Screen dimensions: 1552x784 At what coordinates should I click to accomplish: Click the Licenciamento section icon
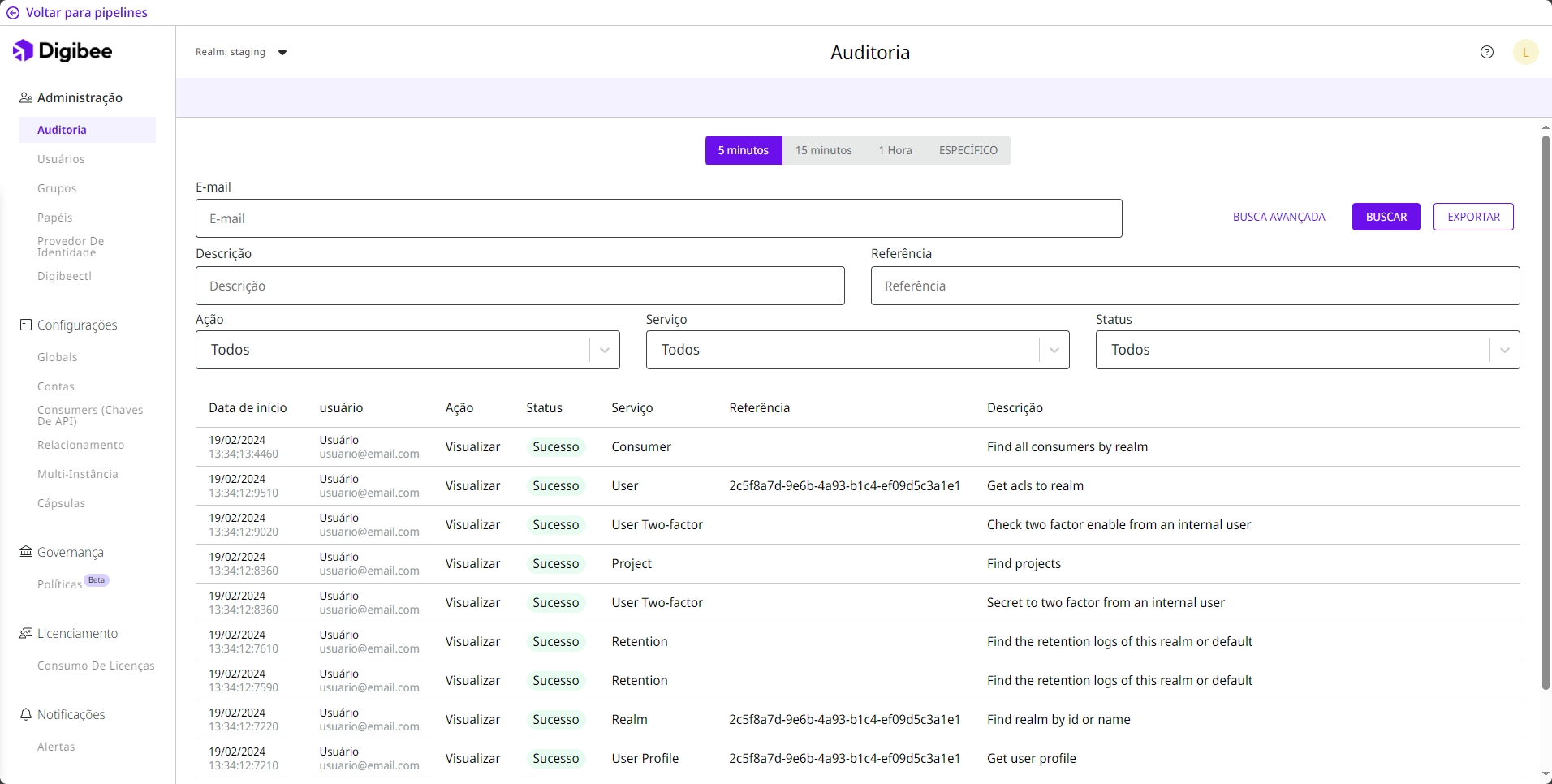click(26, 634)
